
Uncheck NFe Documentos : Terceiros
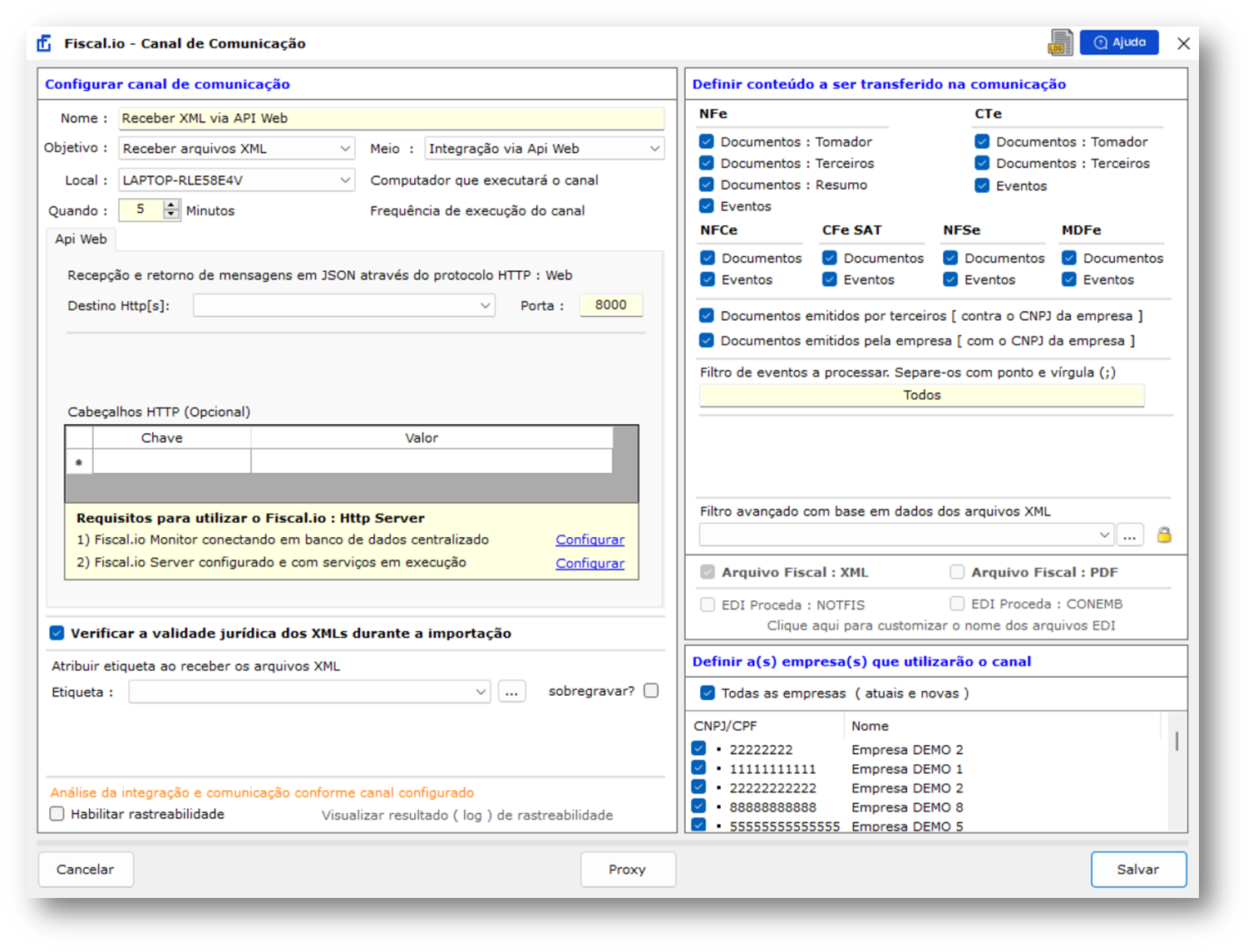point(707,163)
